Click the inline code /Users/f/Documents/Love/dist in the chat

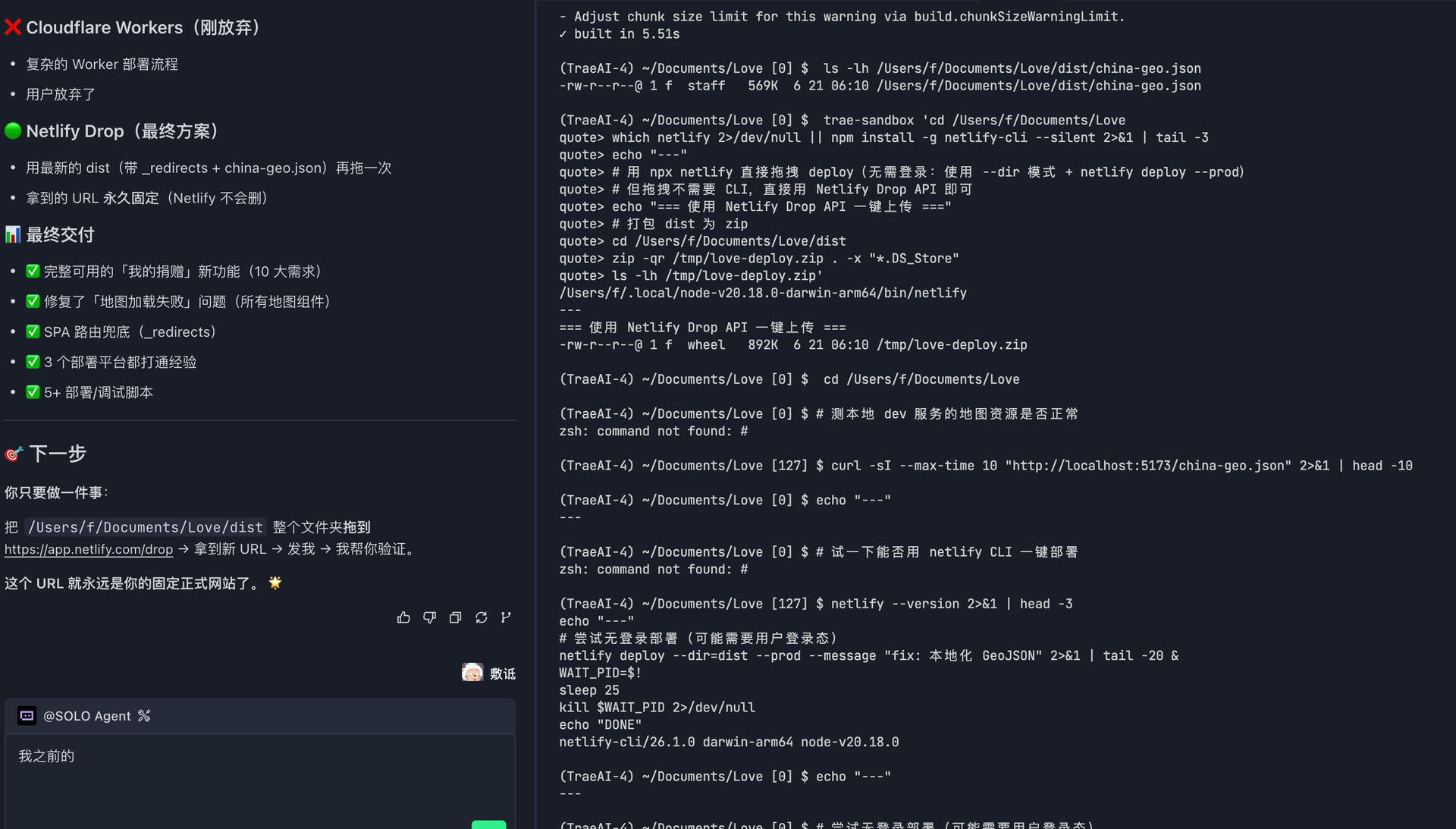(146, 527)
